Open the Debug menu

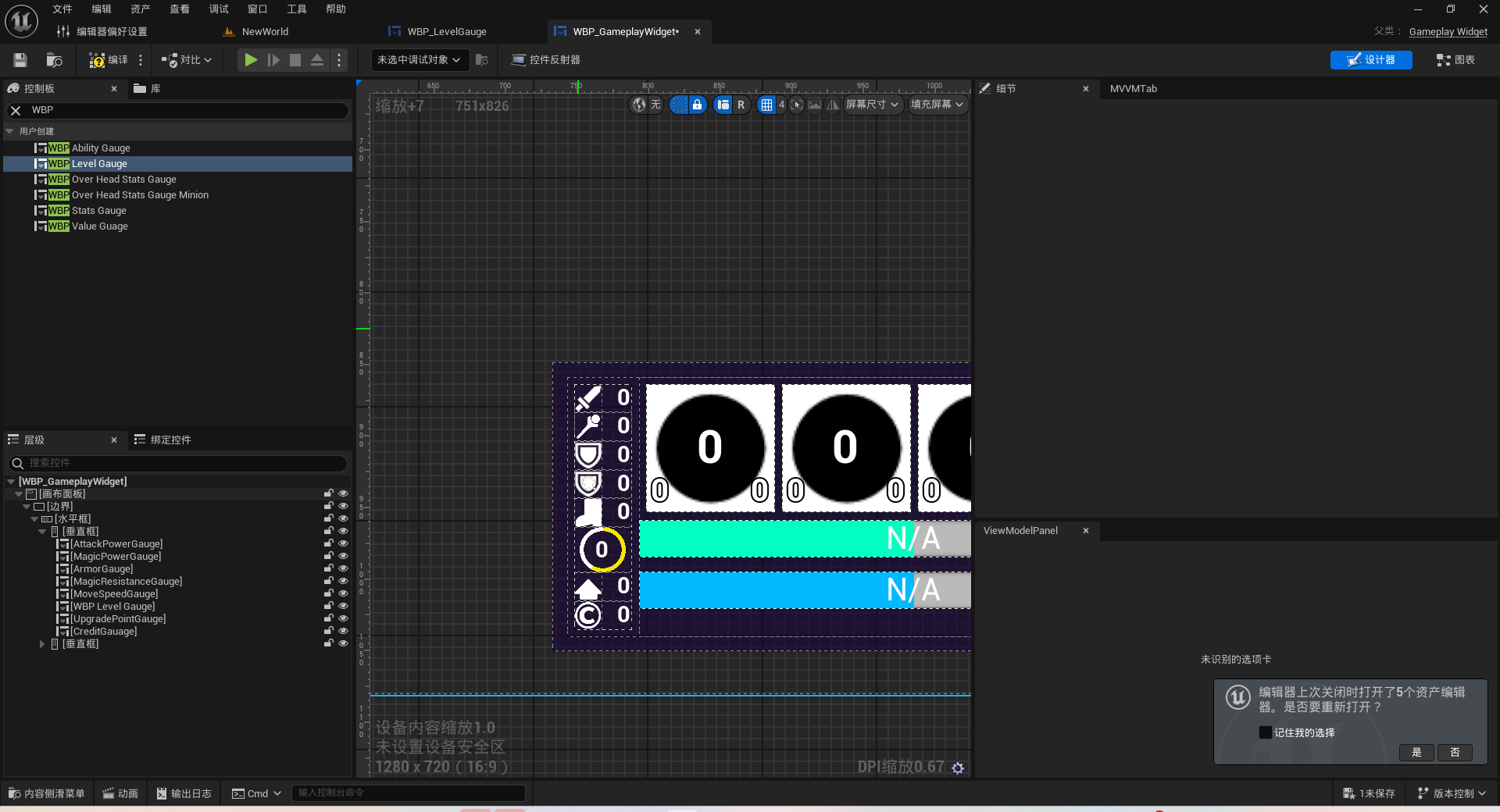219,9
